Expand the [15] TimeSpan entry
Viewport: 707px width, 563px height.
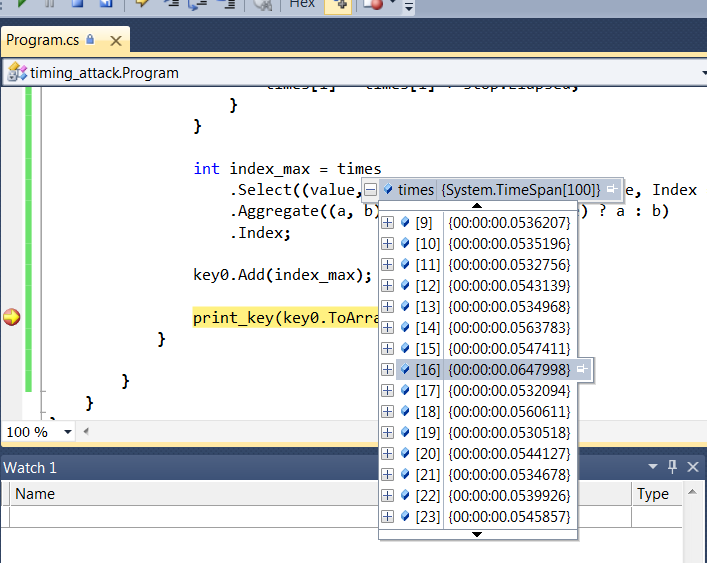click(x=387, y=348)
